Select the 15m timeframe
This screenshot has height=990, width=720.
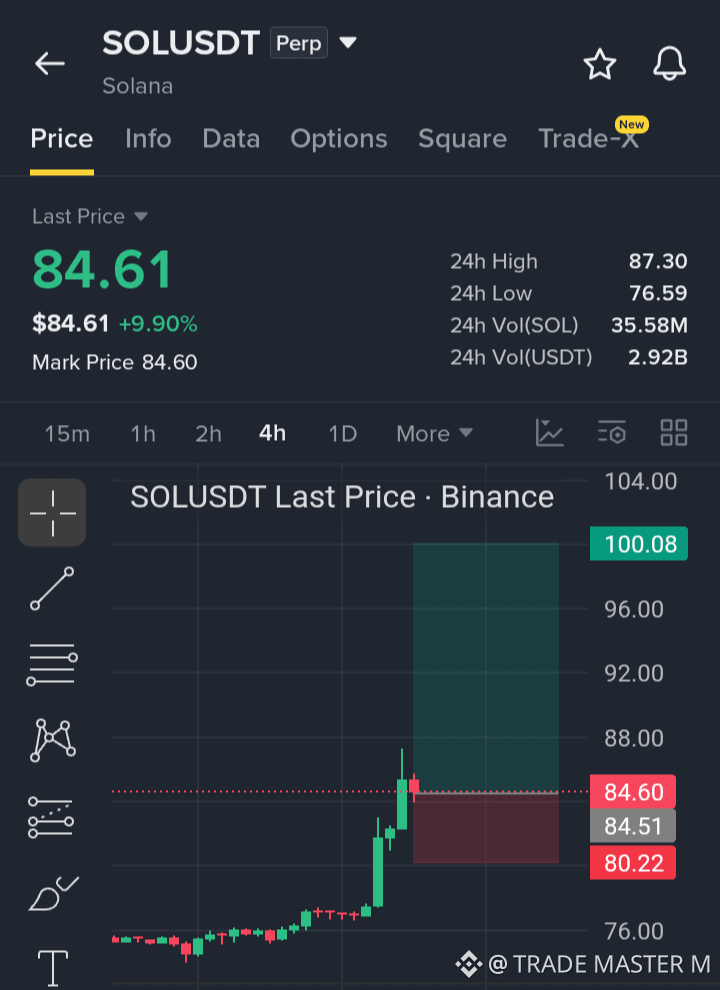pyautogui.click(x=67, y=434)
